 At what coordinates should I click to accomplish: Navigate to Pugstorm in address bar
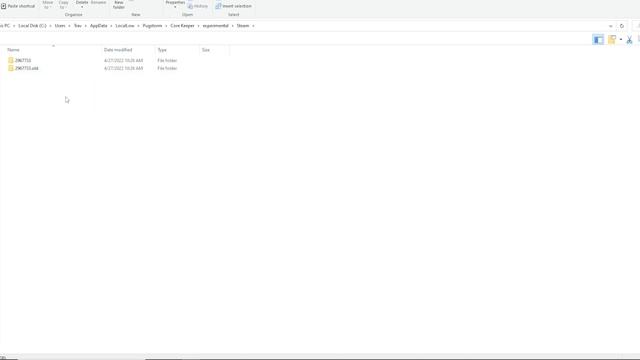(152, 26)
